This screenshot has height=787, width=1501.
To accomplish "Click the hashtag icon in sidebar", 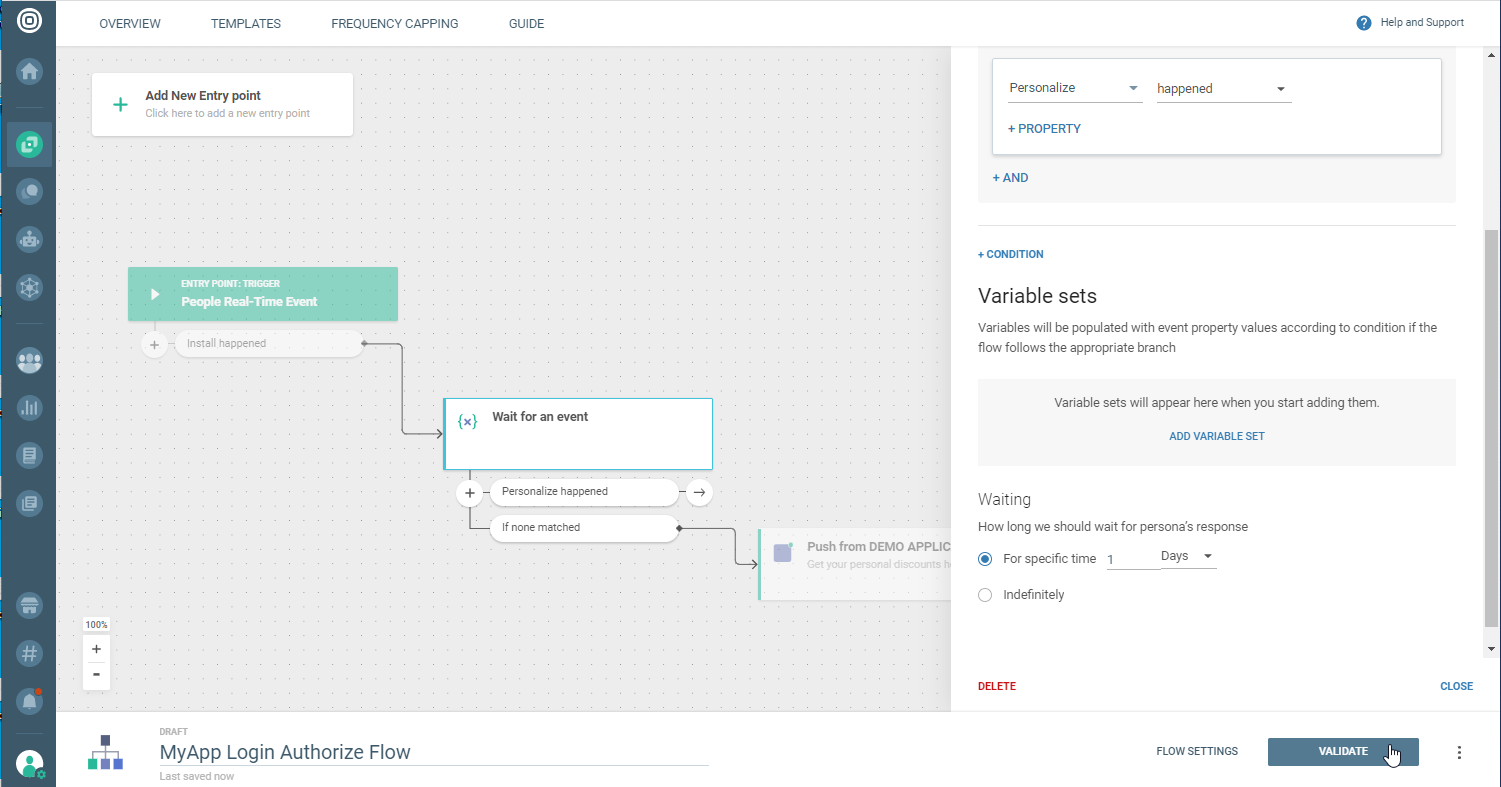I will (x=29, y=653).
